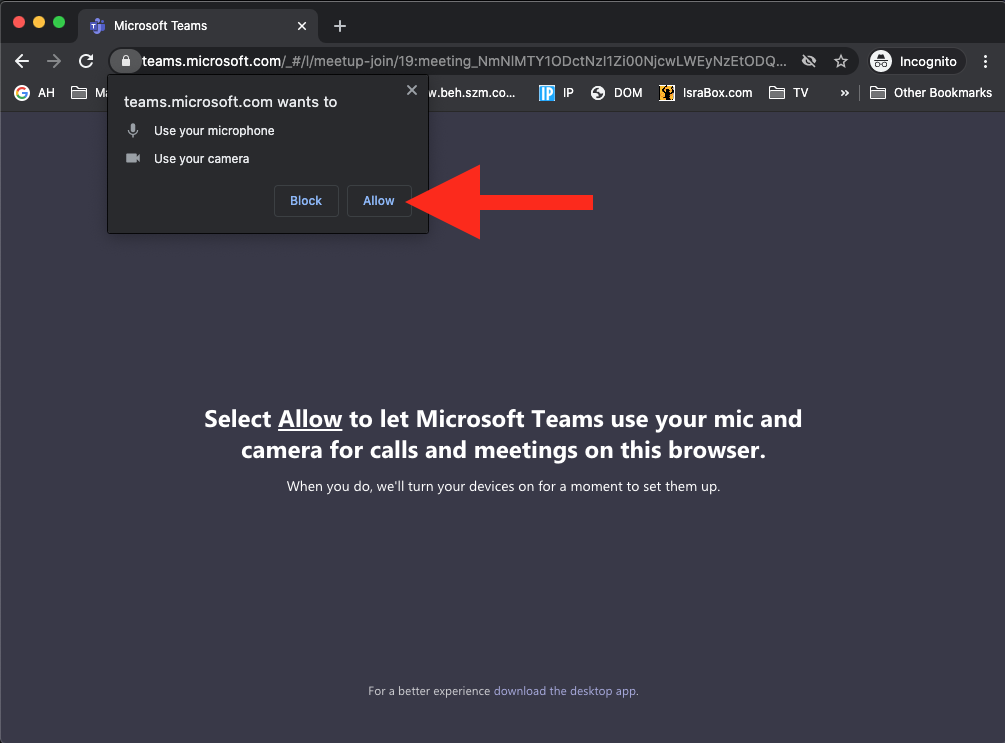1005x743 pixels.
Task: Open a new tab with the plus button
Action: (340, 26)
